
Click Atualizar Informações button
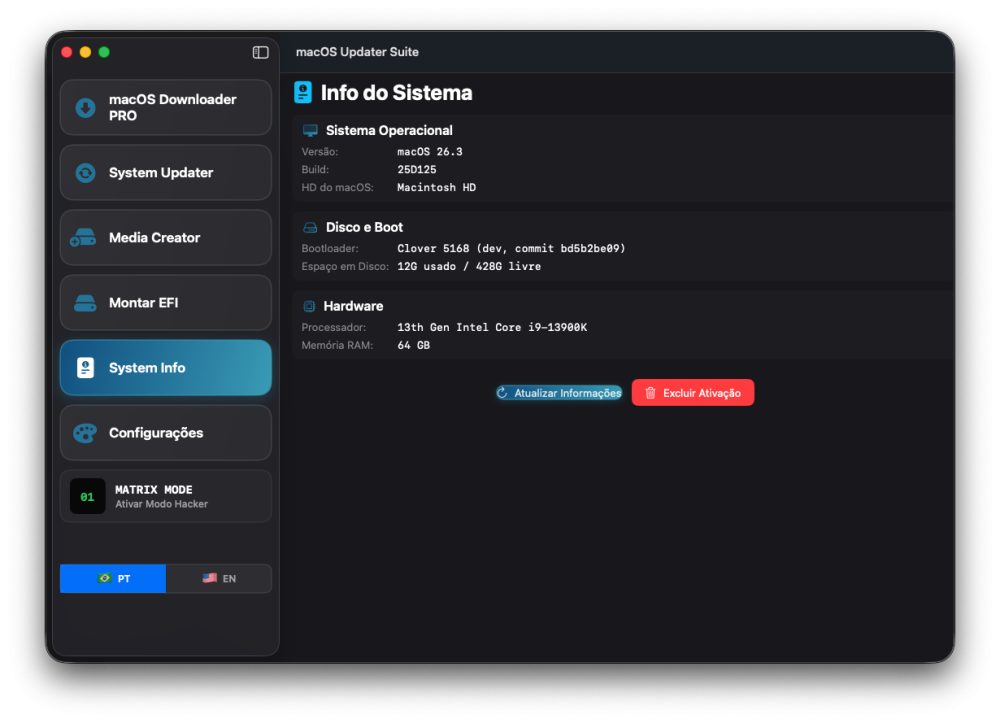click(x=559, y=393)
